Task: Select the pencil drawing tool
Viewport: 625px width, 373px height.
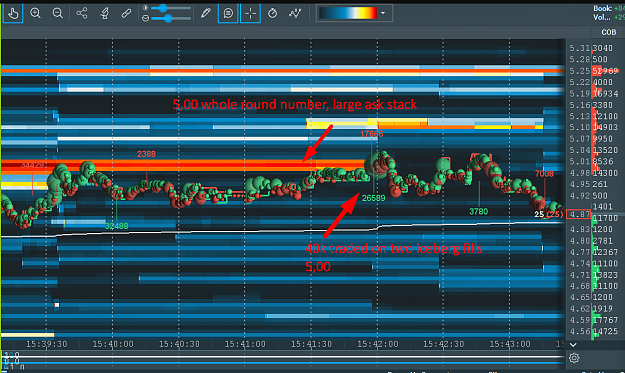Action: [206, 14]
